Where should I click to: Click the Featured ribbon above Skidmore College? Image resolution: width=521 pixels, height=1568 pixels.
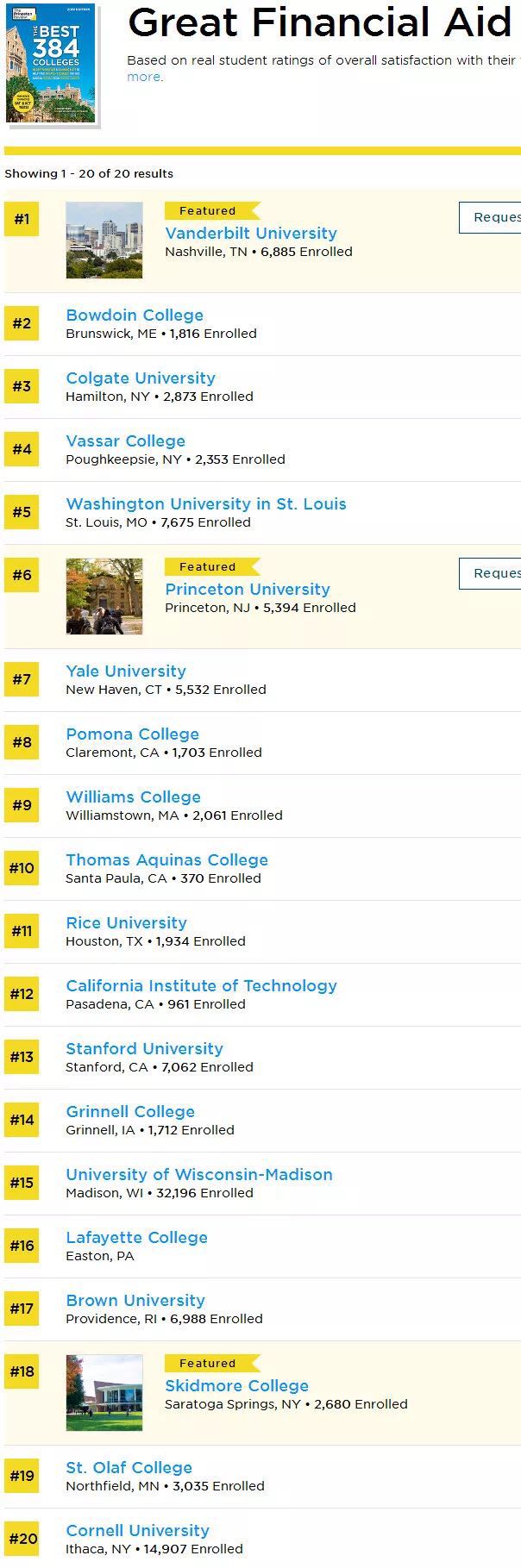coord(210,1364)
